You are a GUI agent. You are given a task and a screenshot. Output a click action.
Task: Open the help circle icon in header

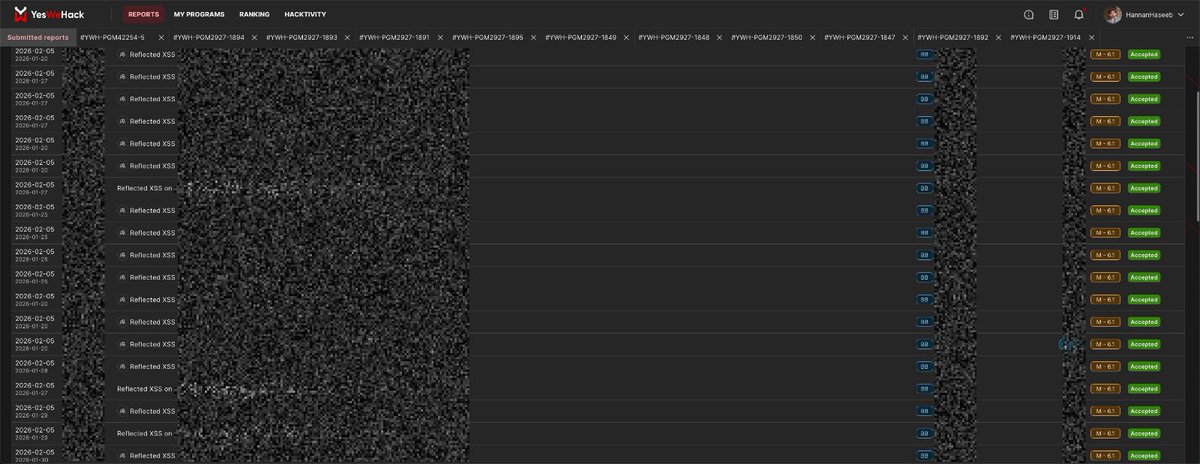click(1029, 15)
